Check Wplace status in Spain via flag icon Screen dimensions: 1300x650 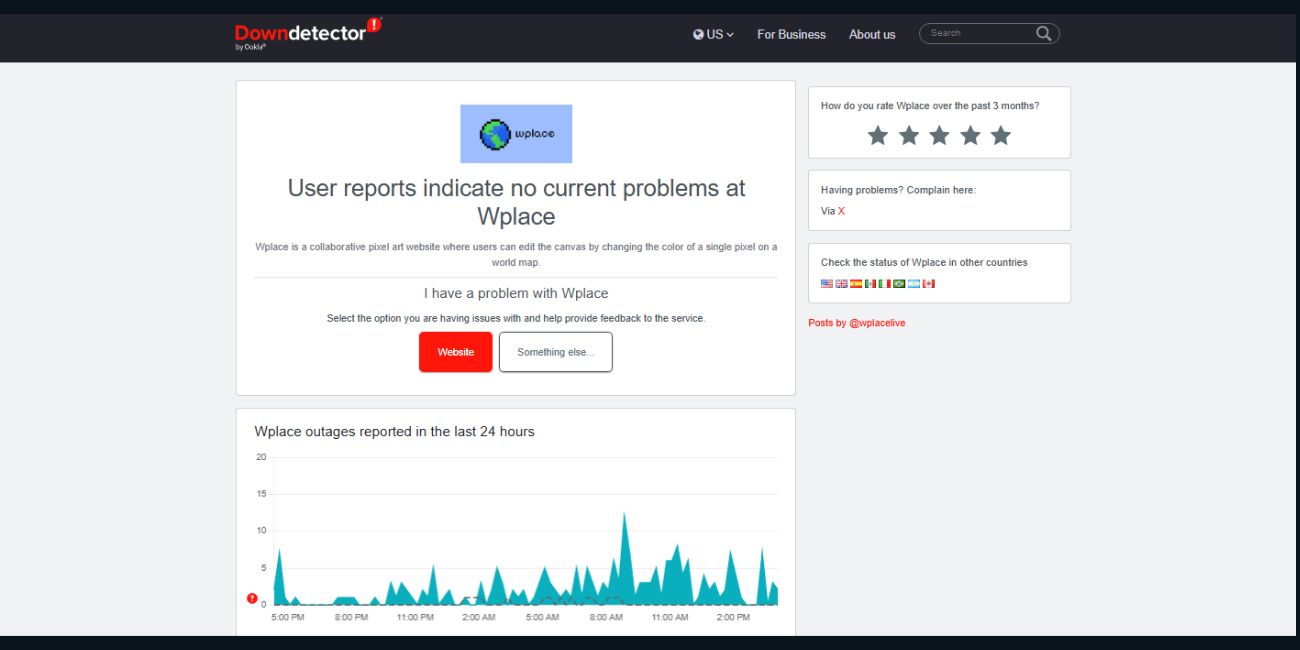coord(855,283)
